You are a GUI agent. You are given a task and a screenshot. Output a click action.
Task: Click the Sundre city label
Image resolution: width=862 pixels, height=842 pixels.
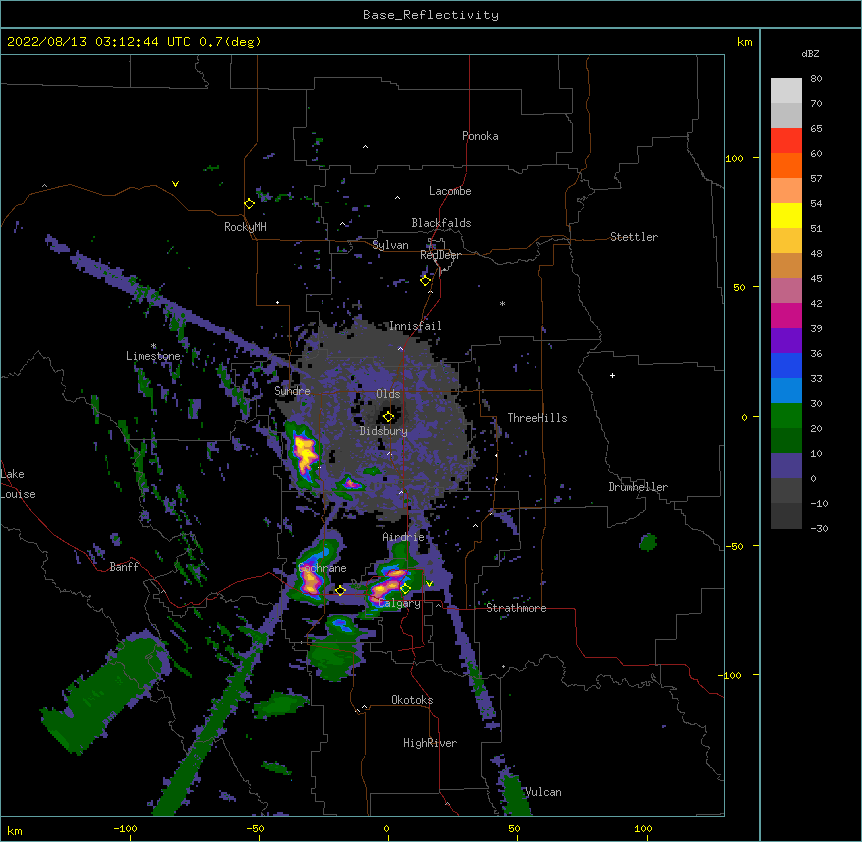pos(292,391)
